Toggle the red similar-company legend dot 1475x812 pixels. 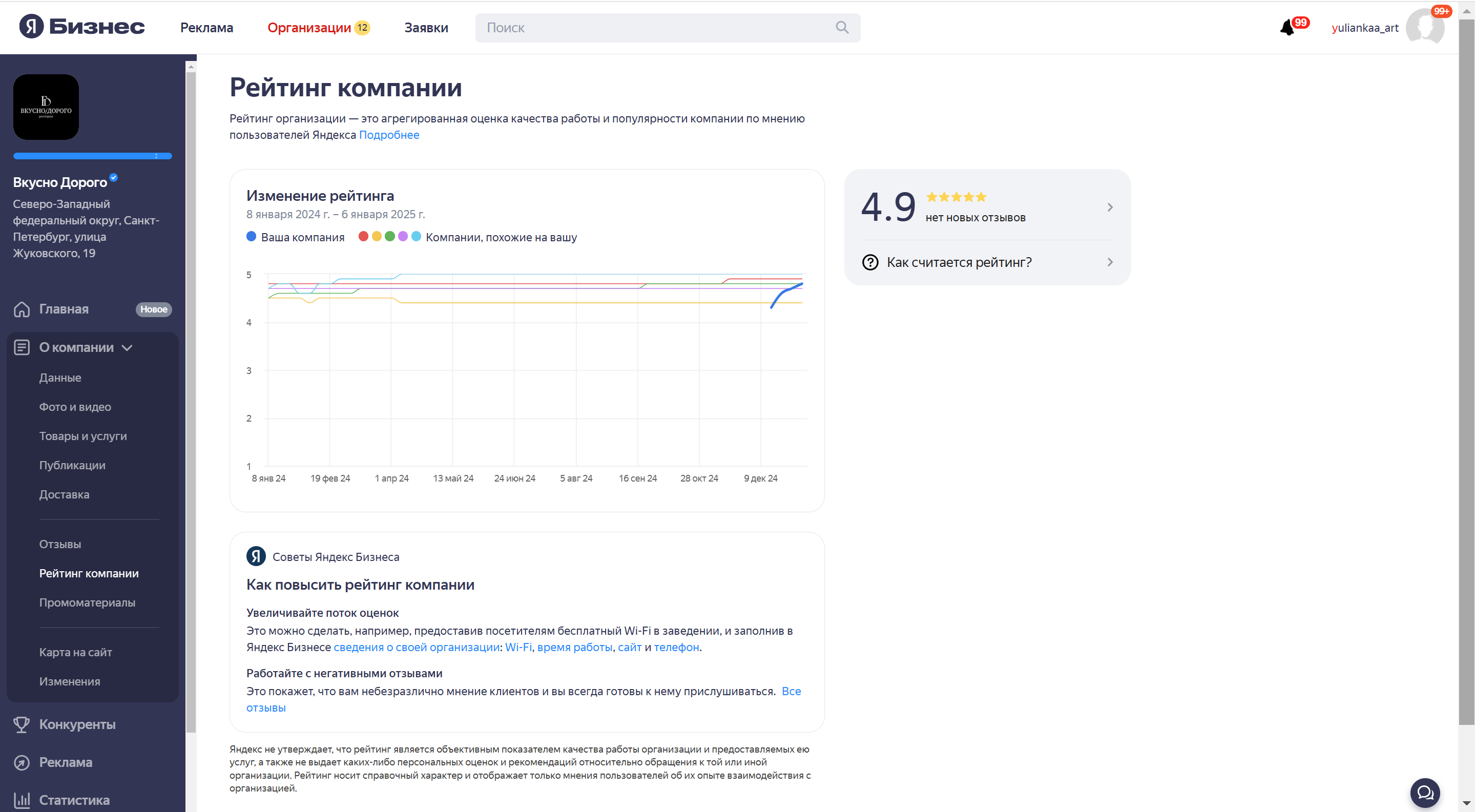pyautogui.click(x=363, y=237)
